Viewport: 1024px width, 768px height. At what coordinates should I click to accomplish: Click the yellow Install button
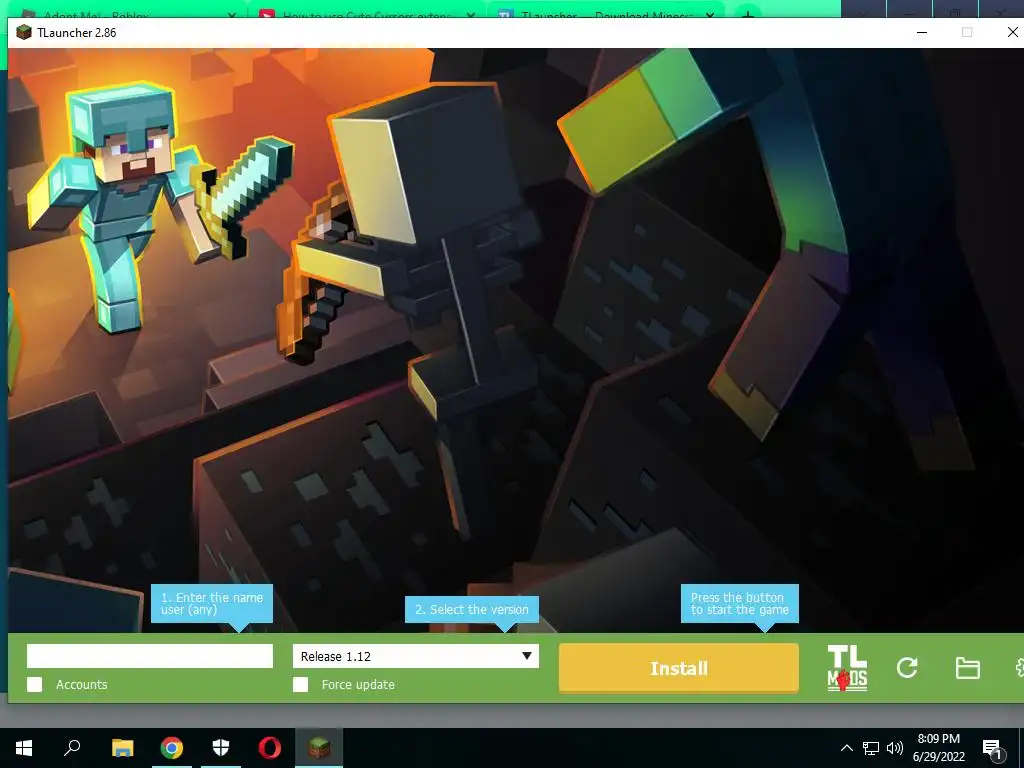[679, 668]
